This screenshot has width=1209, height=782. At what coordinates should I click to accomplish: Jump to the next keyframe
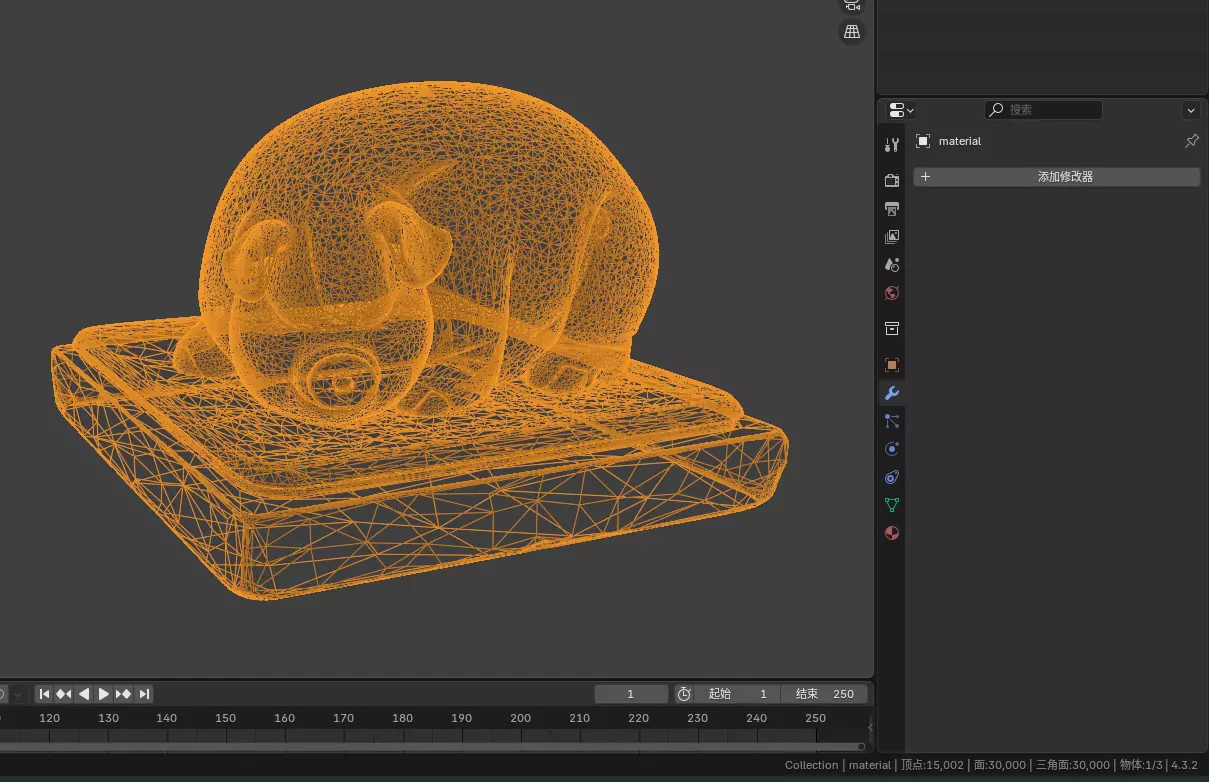(x=124, y=694)
